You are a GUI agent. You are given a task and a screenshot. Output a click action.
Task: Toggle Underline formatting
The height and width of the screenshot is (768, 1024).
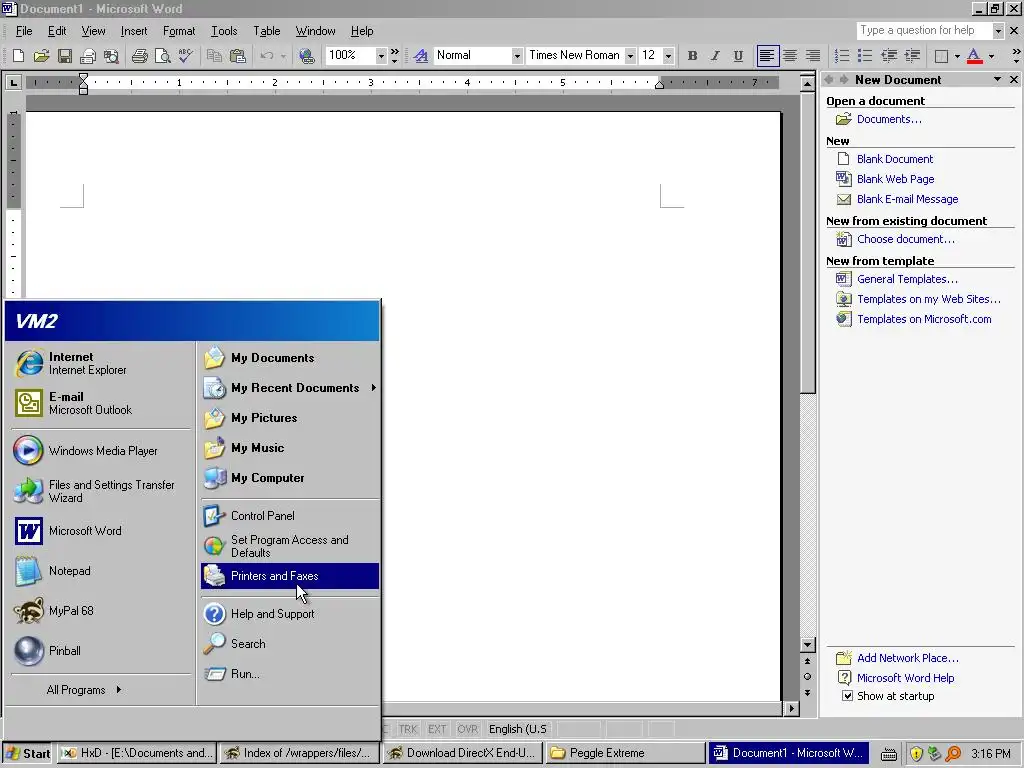tap(738, 56)
